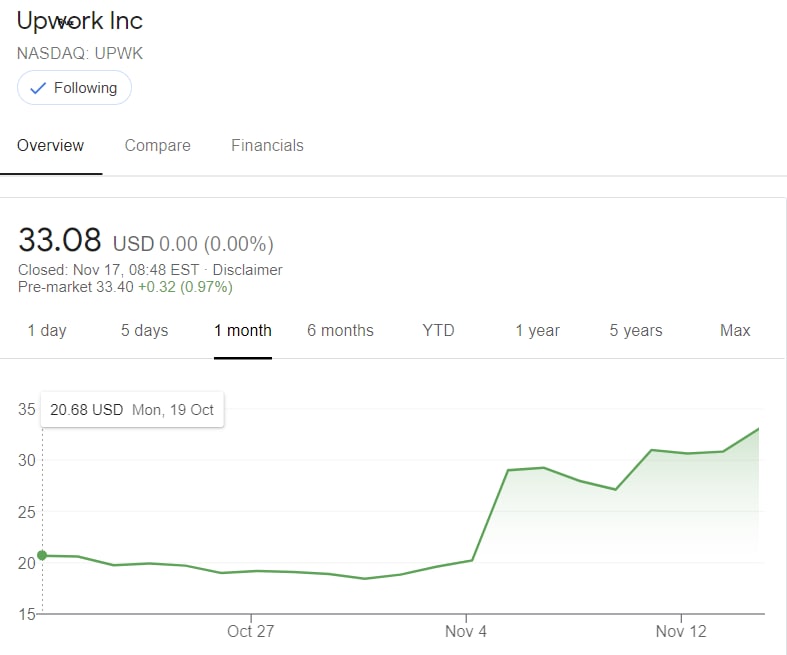
Task: Select the 1 day chart range
Action: pyautogui.click(x=47, y=331)
